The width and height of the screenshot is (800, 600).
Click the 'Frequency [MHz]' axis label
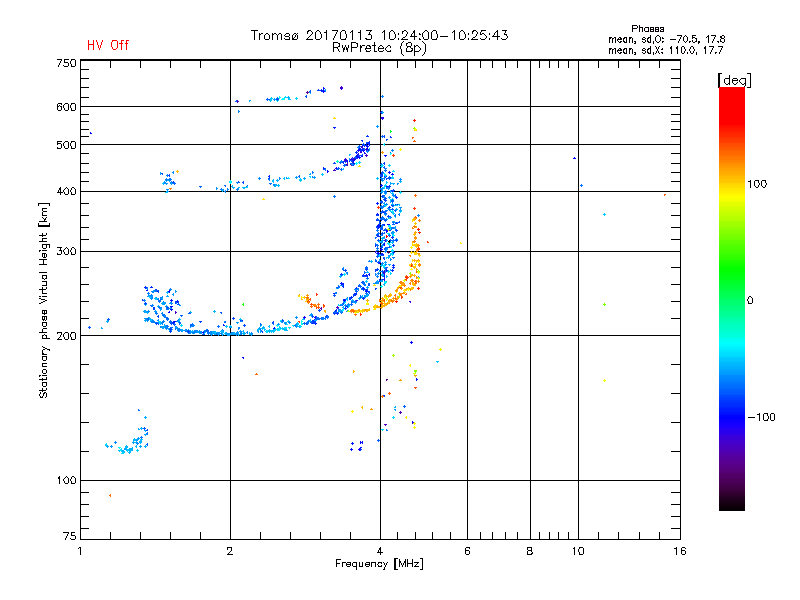click(379, 564)
